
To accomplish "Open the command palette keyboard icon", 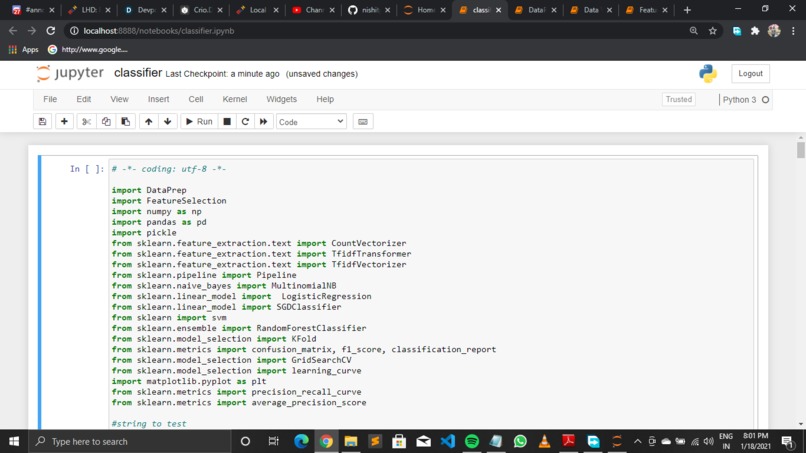I will [x=363, y=122].
